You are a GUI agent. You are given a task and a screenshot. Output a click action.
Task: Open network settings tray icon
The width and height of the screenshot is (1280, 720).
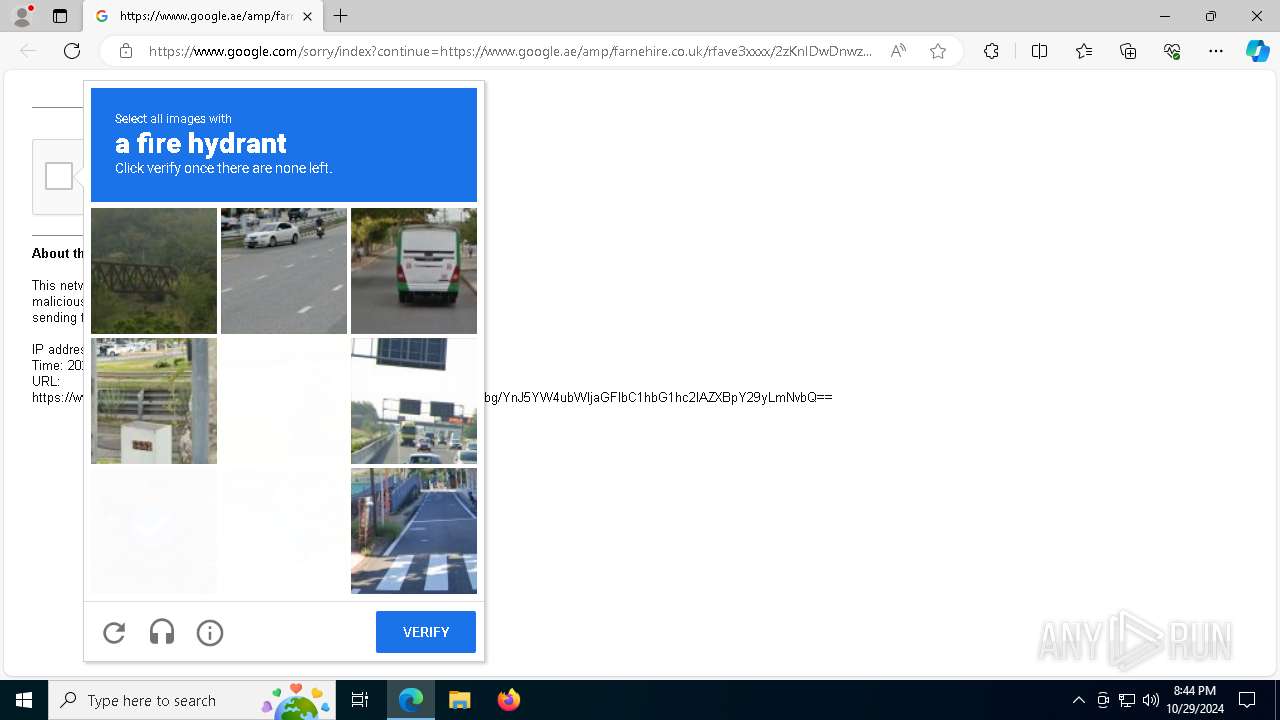1127,700
